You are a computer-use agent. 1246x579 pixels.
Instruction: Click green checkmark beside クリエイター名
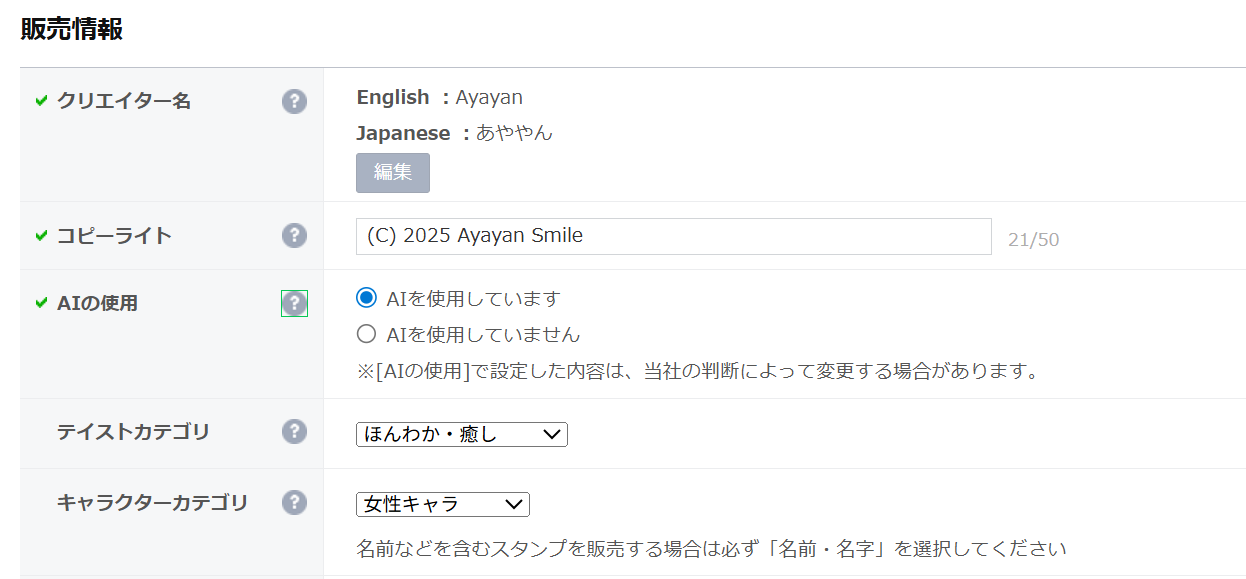click(x=41, y=101)
